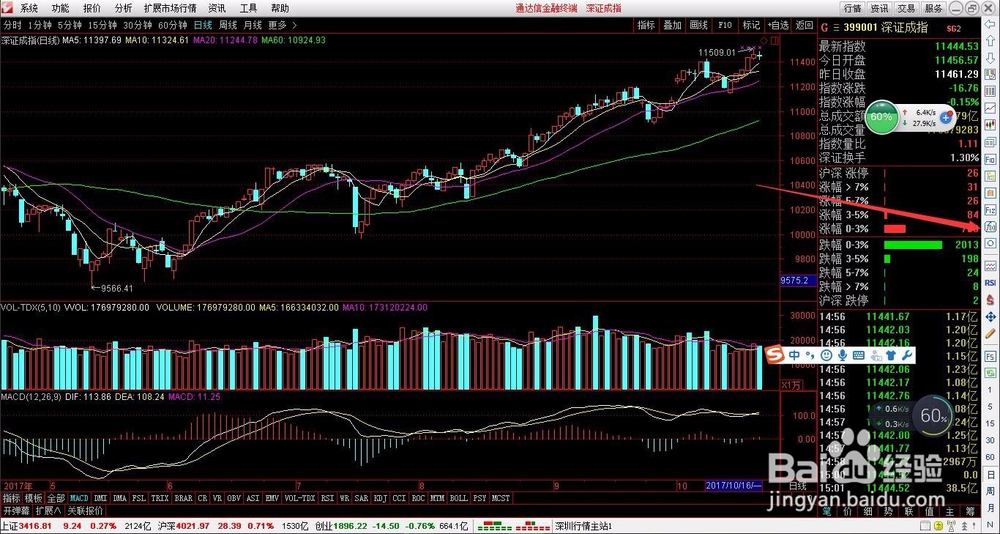Select the pencil drawing tool in sidebar
This screenshot has height=534, width=1000.
pos(992,333)
